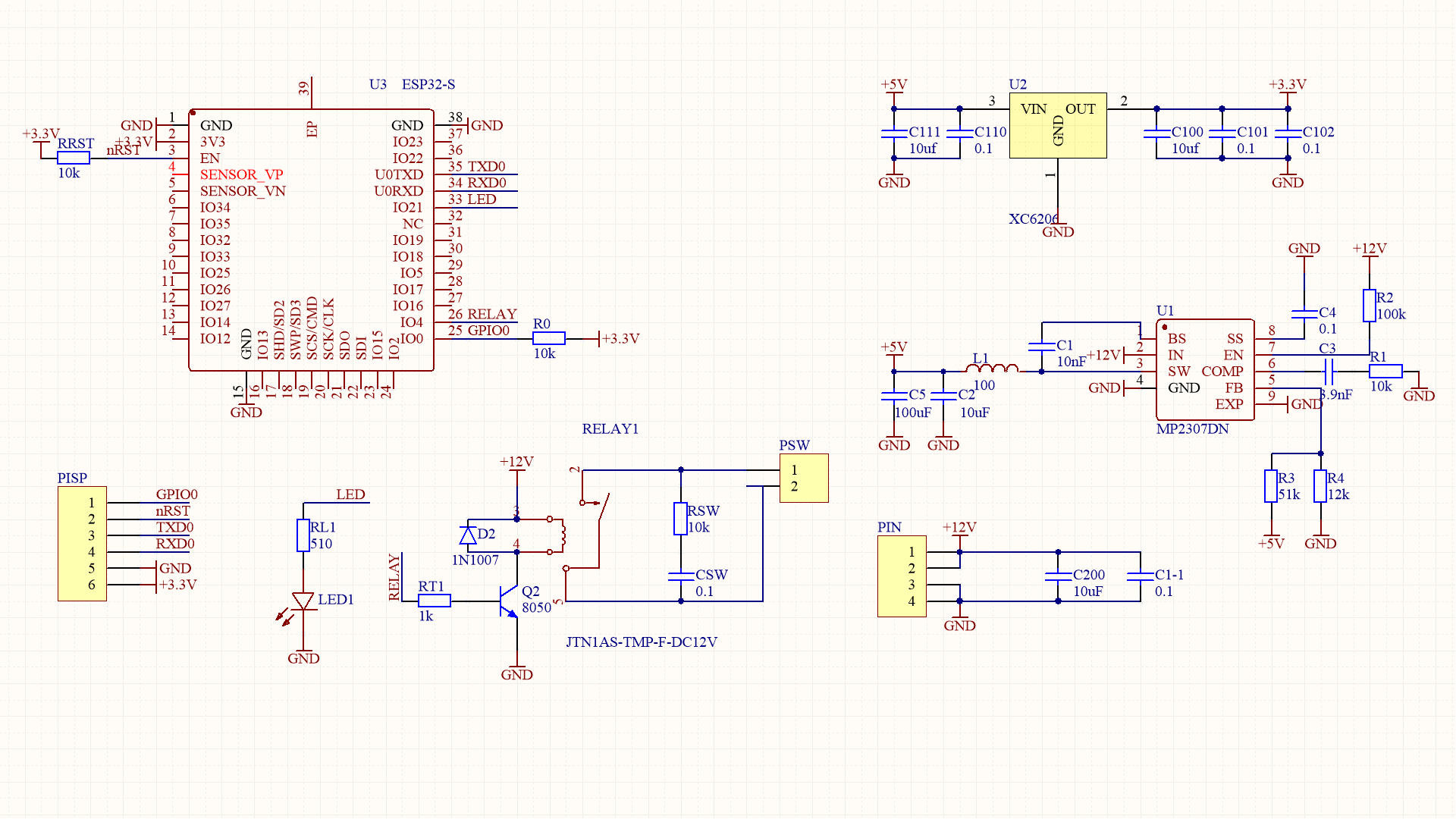This screenshot has height=819, width=1456.
Task: Select the RL1 510 resistor symbol
Action: (303, 535)
